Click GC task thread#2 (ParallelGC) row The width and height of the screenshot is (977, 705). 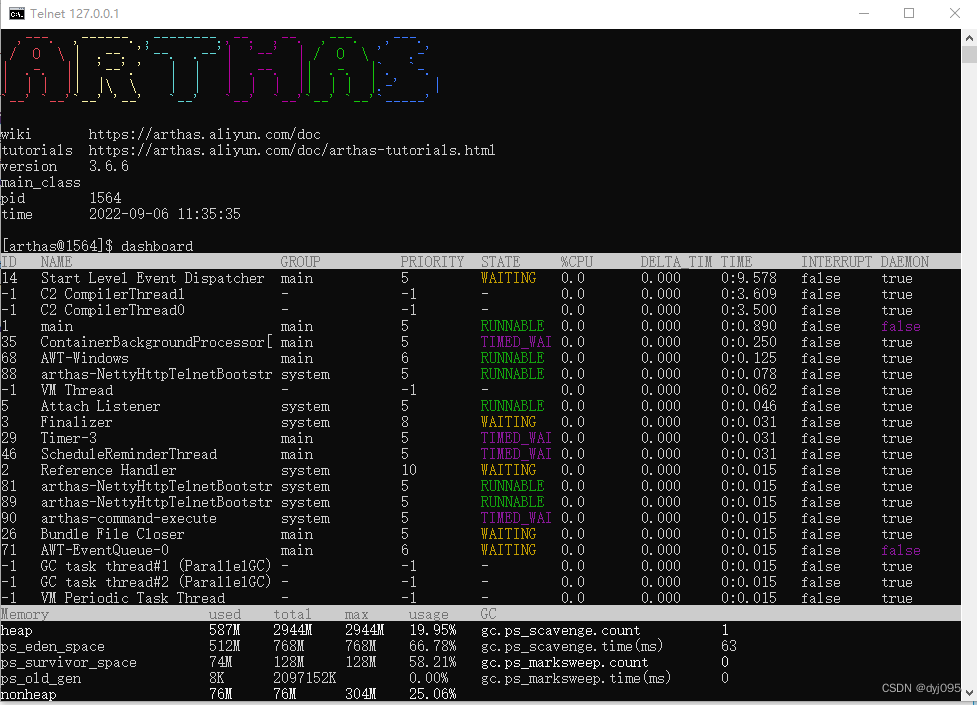tap(156, 582)
